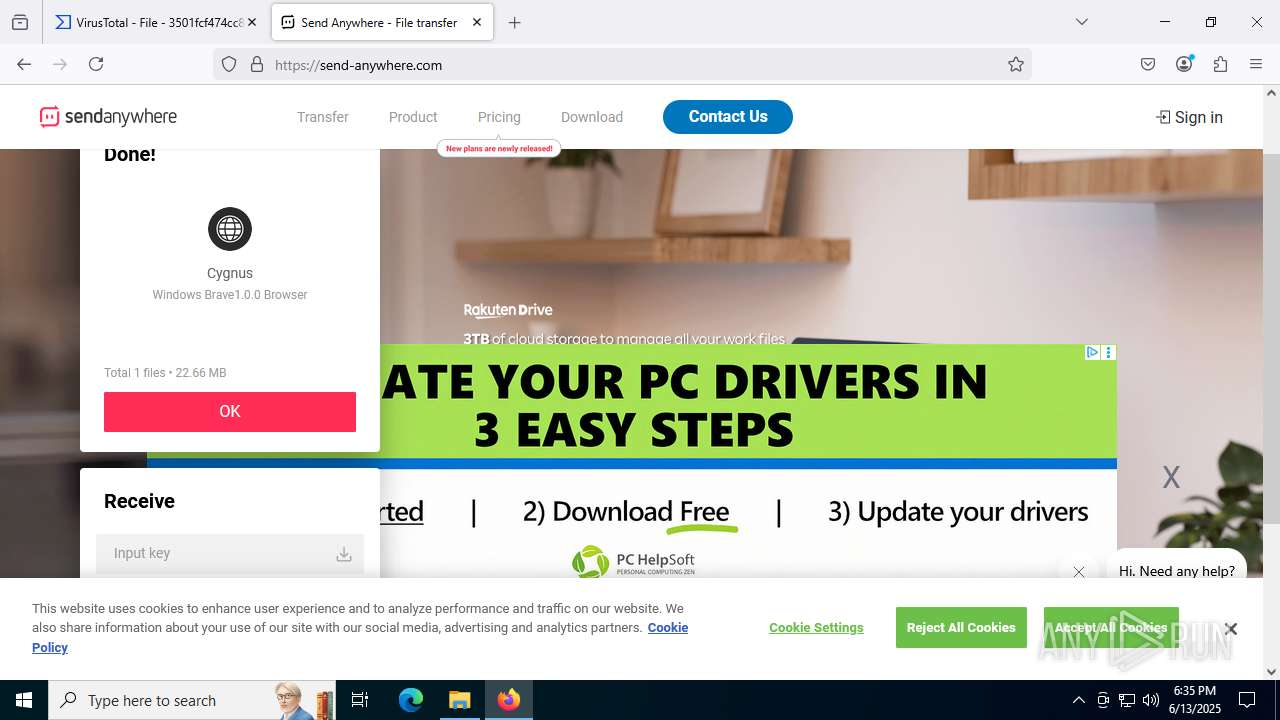Screen dimensions: 1280x720
Task: Click the Sign in link
Action: coord(1189,117)
